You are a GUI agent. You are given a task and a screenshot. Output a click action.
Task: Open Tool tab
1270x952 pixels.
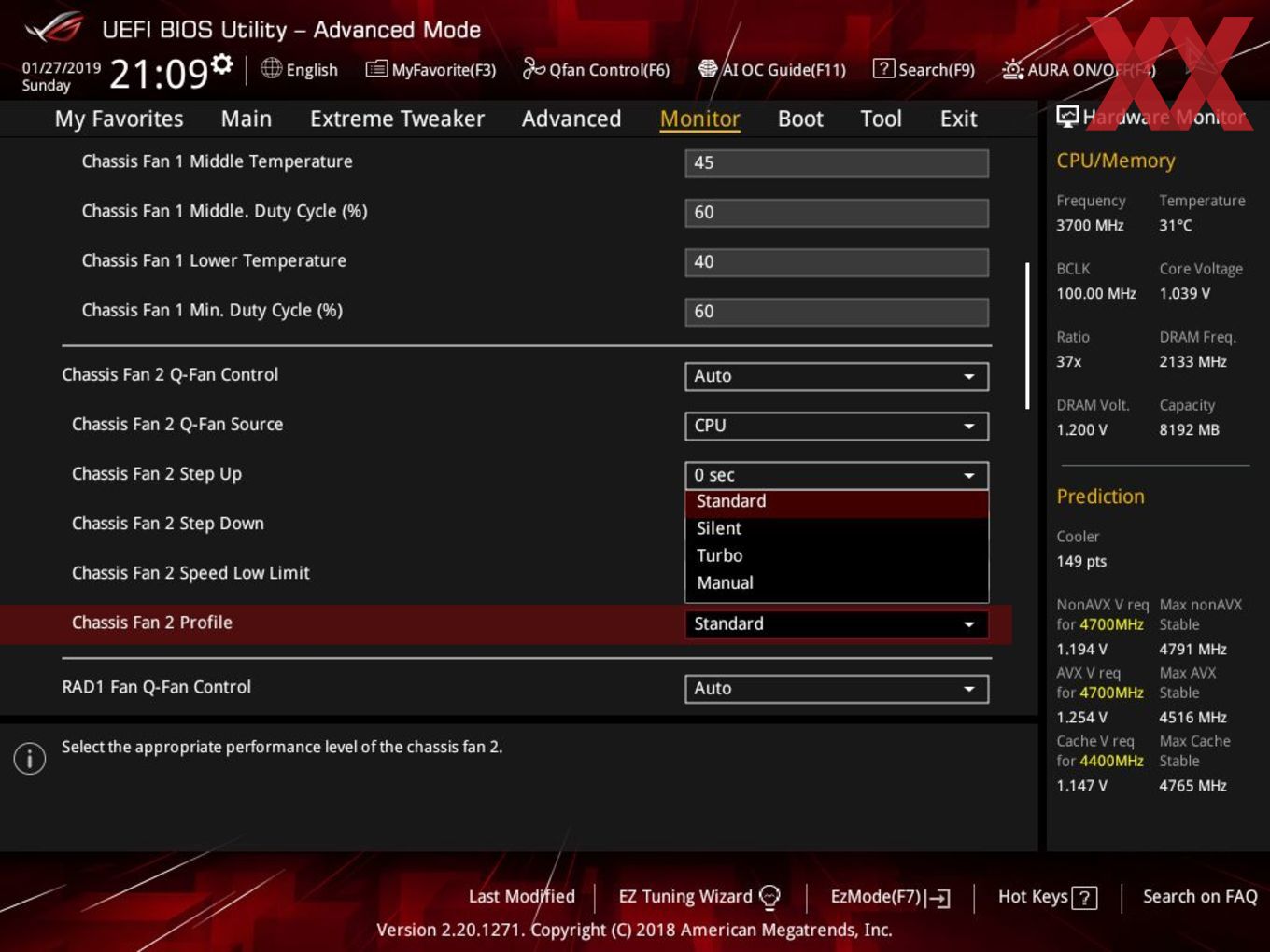(x=881, y=119)
